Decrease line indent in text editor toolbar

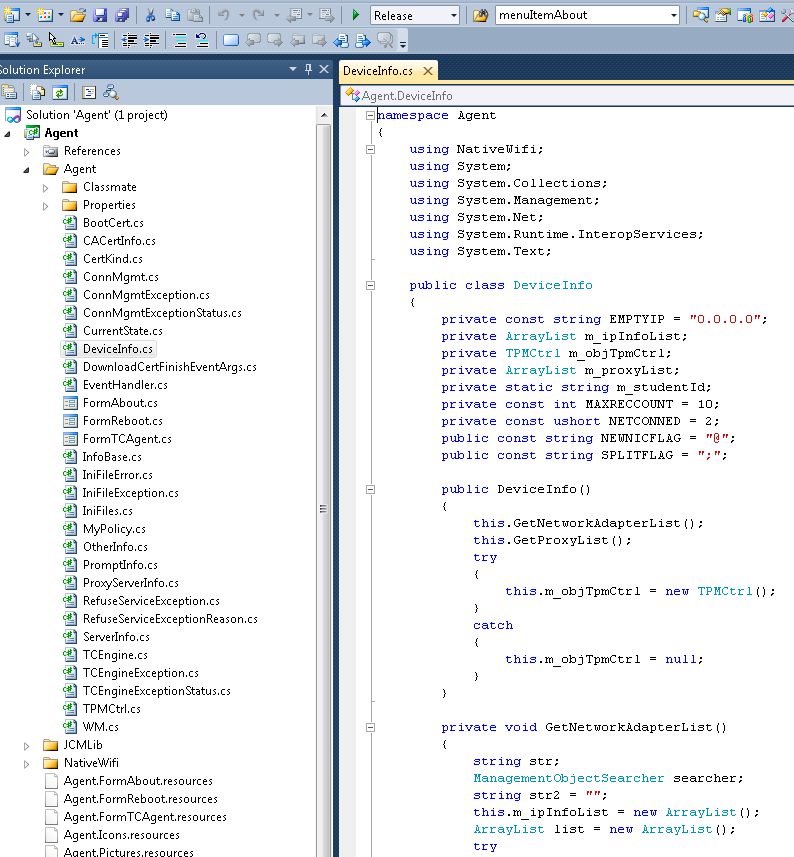129,40
